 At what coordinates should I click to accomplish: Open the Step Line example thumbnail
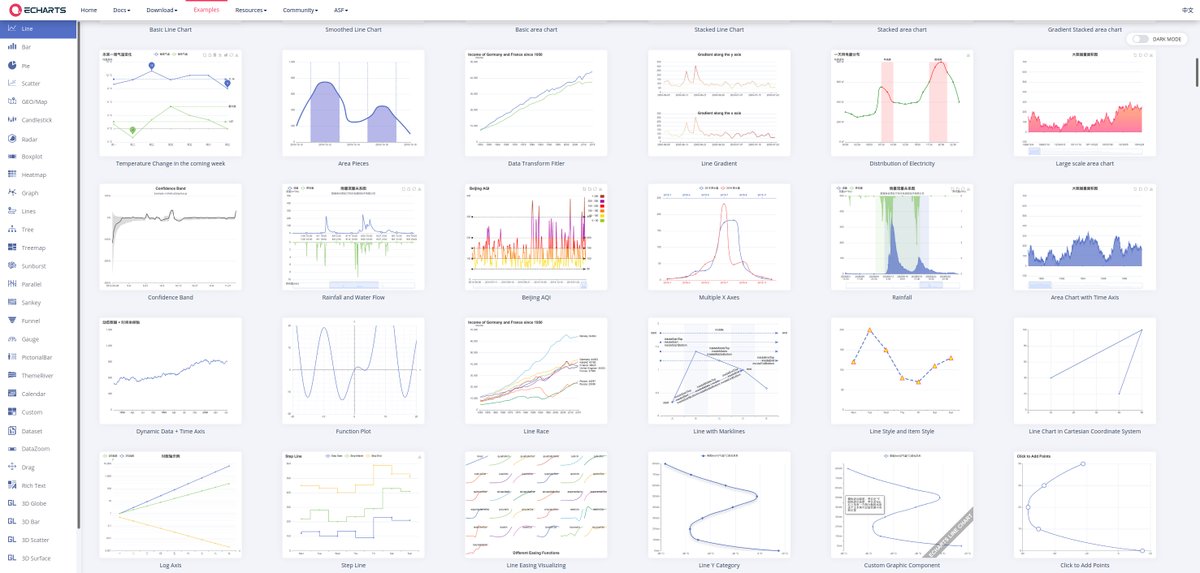354,505
